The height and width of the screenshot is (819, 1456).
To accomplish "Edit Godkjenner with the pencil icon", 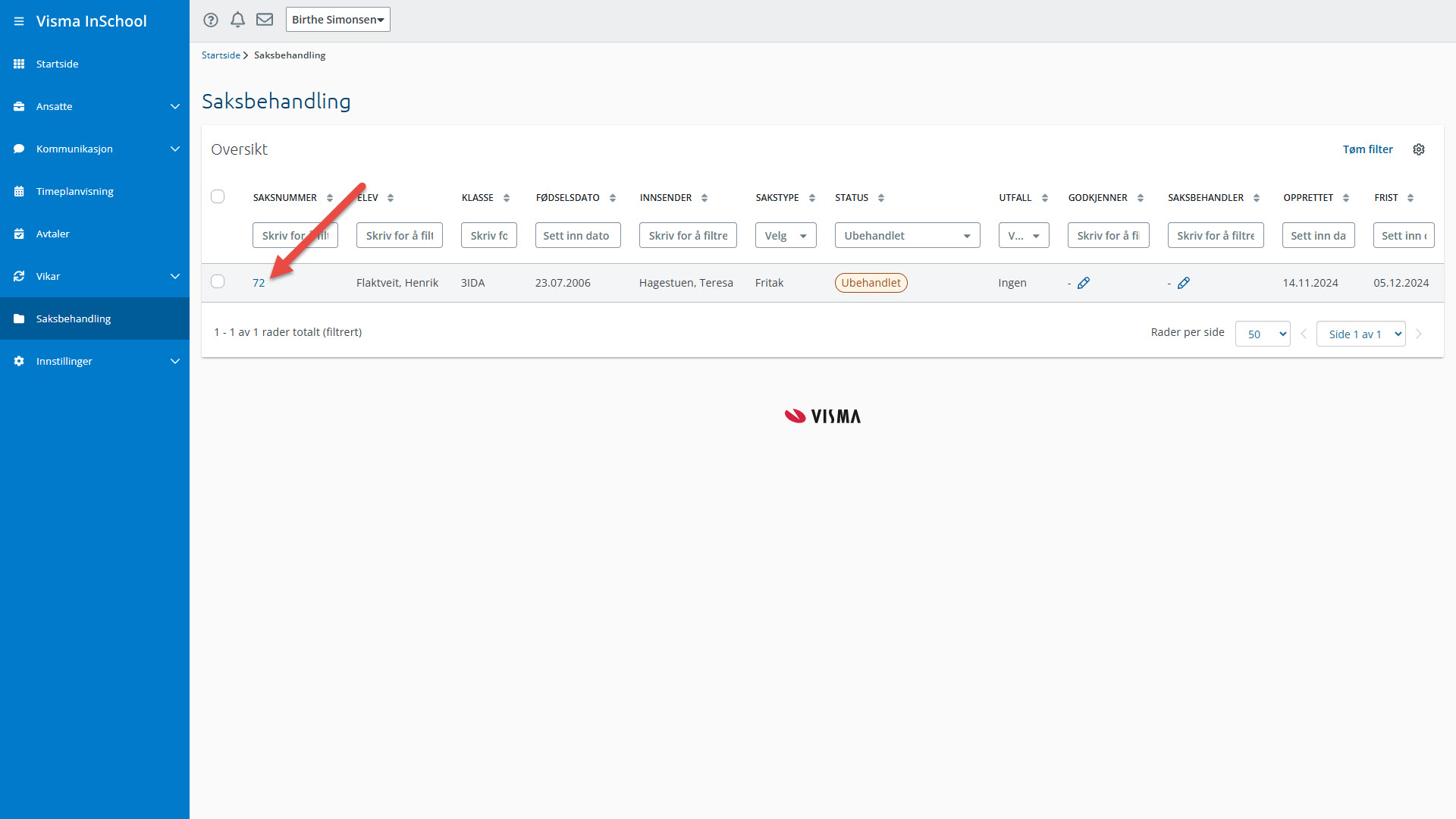I will point(1084,283).
